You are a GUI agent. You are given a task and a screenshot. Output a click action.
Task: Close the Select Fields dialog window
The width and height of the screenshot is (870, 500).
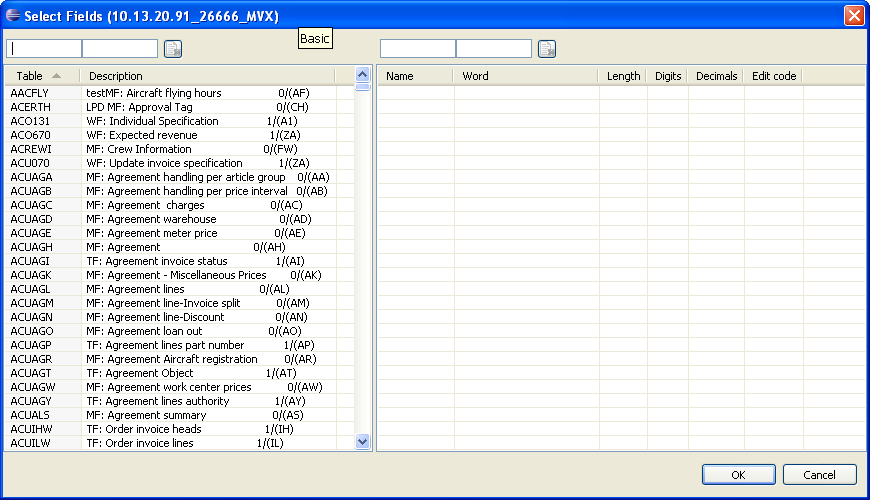tap(853, 16)
